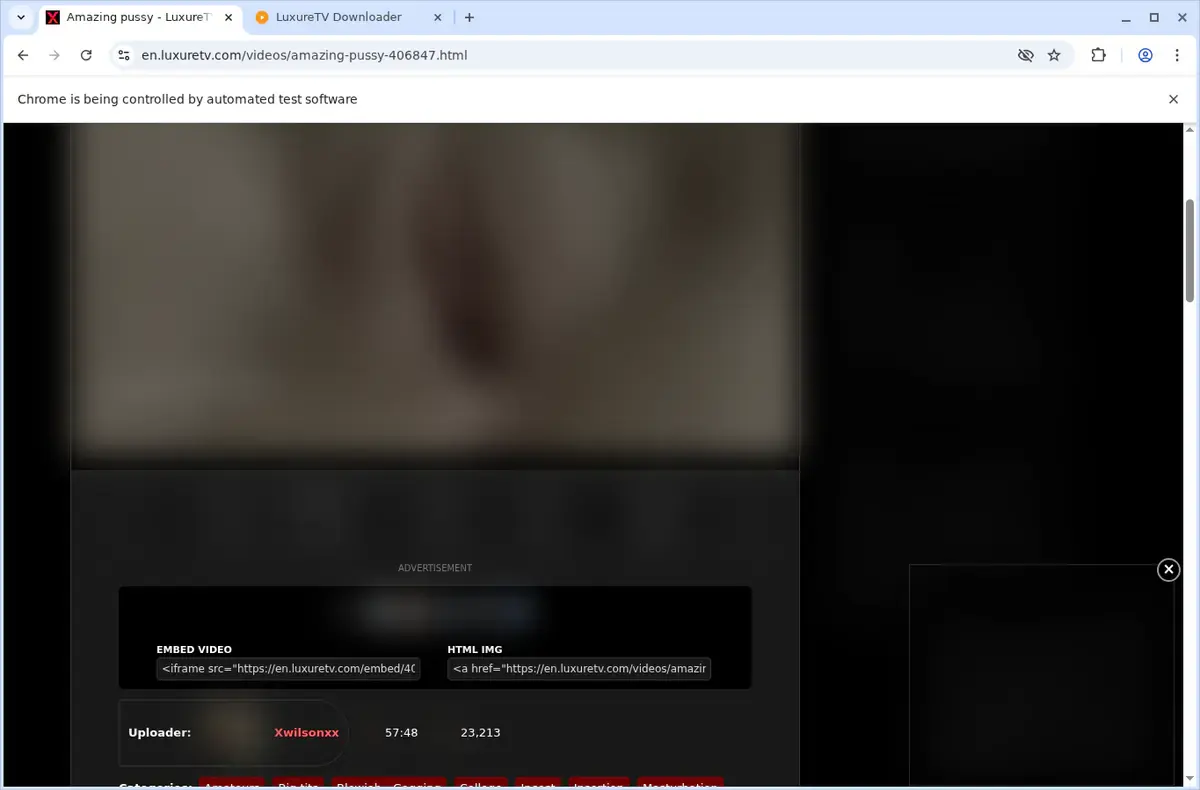Image resolution: width=1200 pixels, height=790 pixels.
Task: Open the Chrome three-dot menu
Action: 1176,55
